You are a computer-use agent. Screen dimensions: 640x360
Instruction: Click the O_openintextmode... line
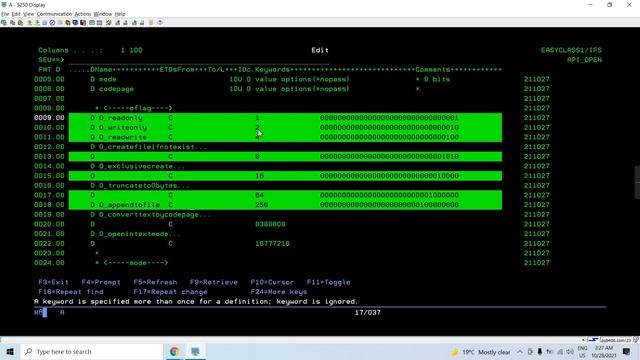pos(136,234)
